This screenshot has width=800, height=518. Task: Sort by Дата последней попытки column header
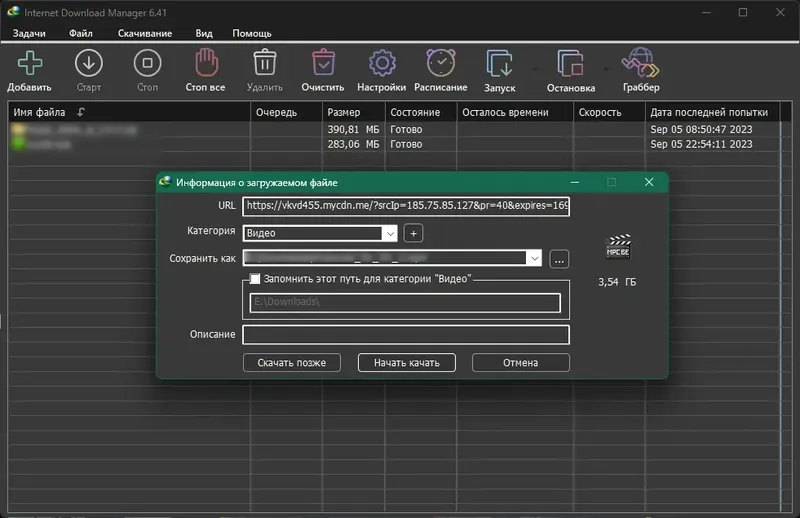coord(712,112)
